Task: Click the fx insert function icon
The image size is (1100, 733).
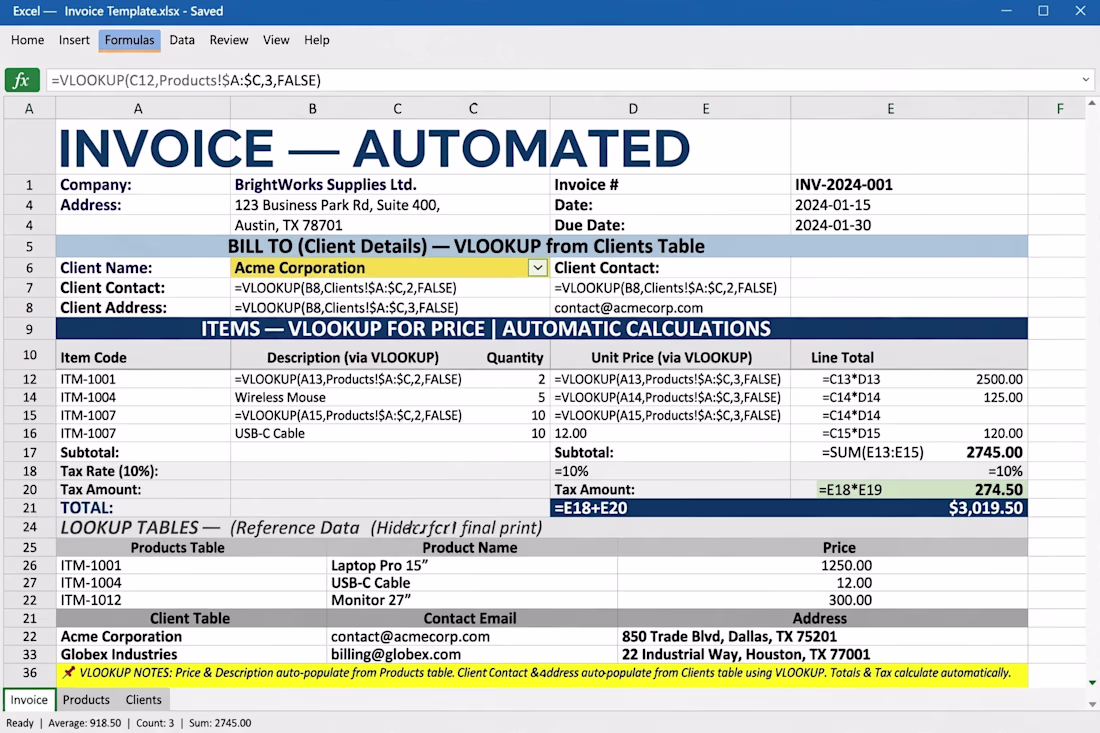Action: pos(22,80)
